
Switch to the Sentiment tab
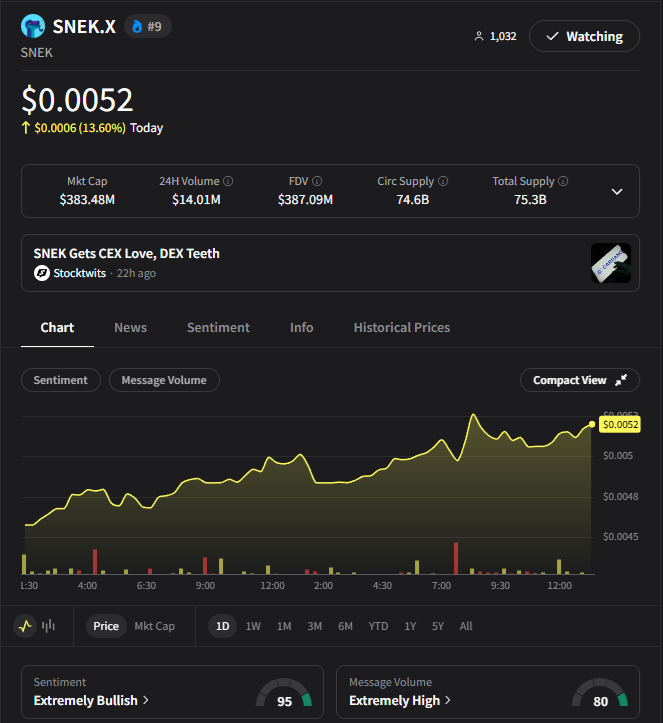pos(218,327)
